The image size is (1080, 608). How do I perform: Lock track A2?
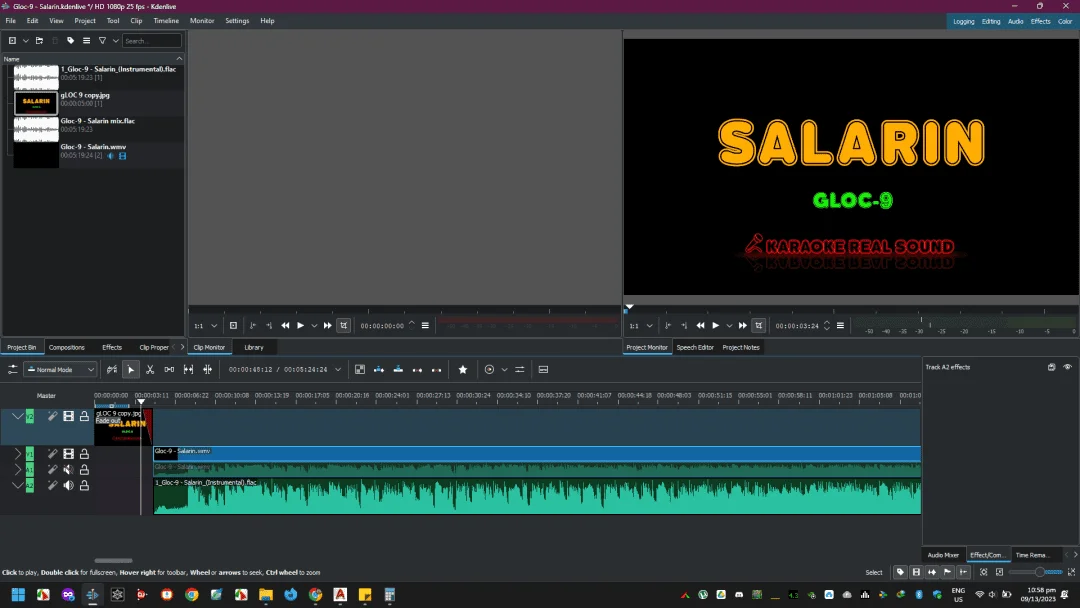click(x=84, y=485)
